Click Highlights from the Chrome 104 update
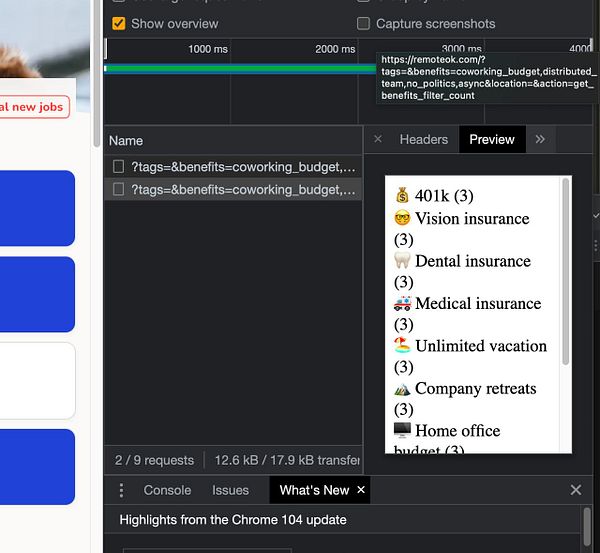 tap(233, 520)
